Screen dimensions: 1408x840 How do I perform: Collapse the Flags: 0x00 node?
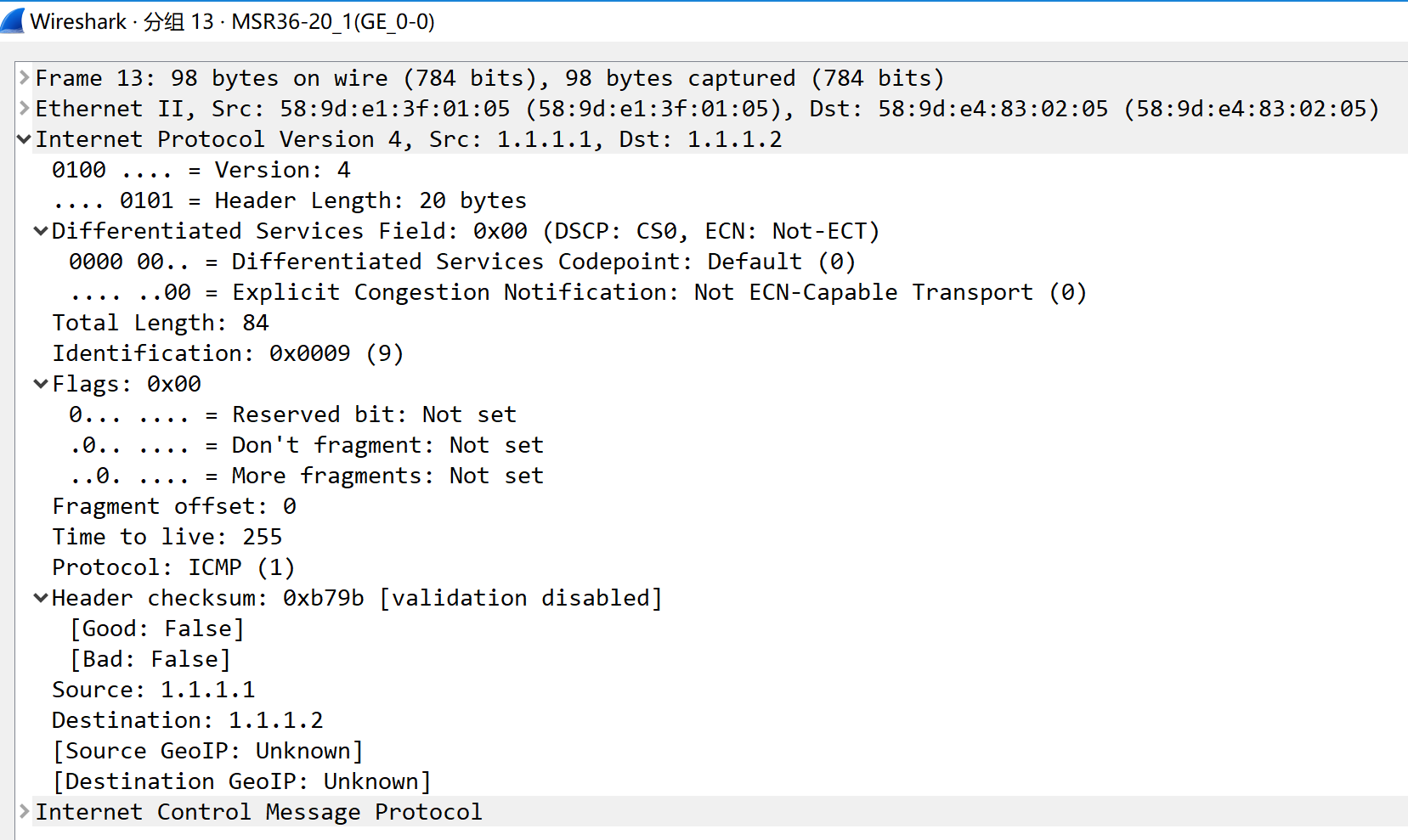coord(41,384)
